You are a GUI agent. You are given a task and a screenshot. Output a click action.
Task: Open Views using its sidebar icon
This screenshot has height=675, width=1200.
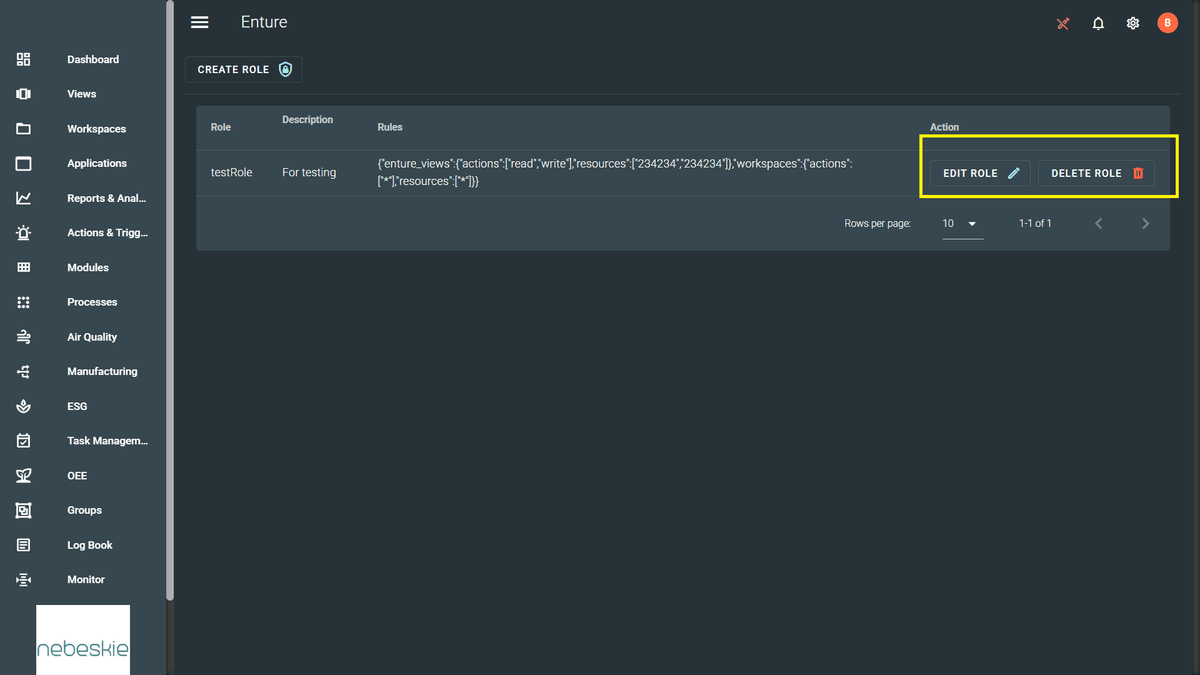tap(23, 93)
